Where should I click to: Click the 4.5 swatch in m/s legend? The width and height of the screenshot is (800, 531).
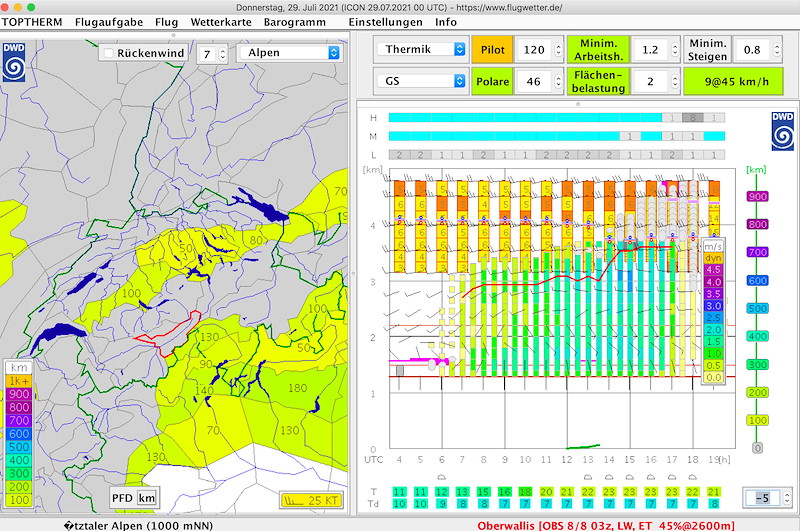pyautogui.click(x=713, y=269)
